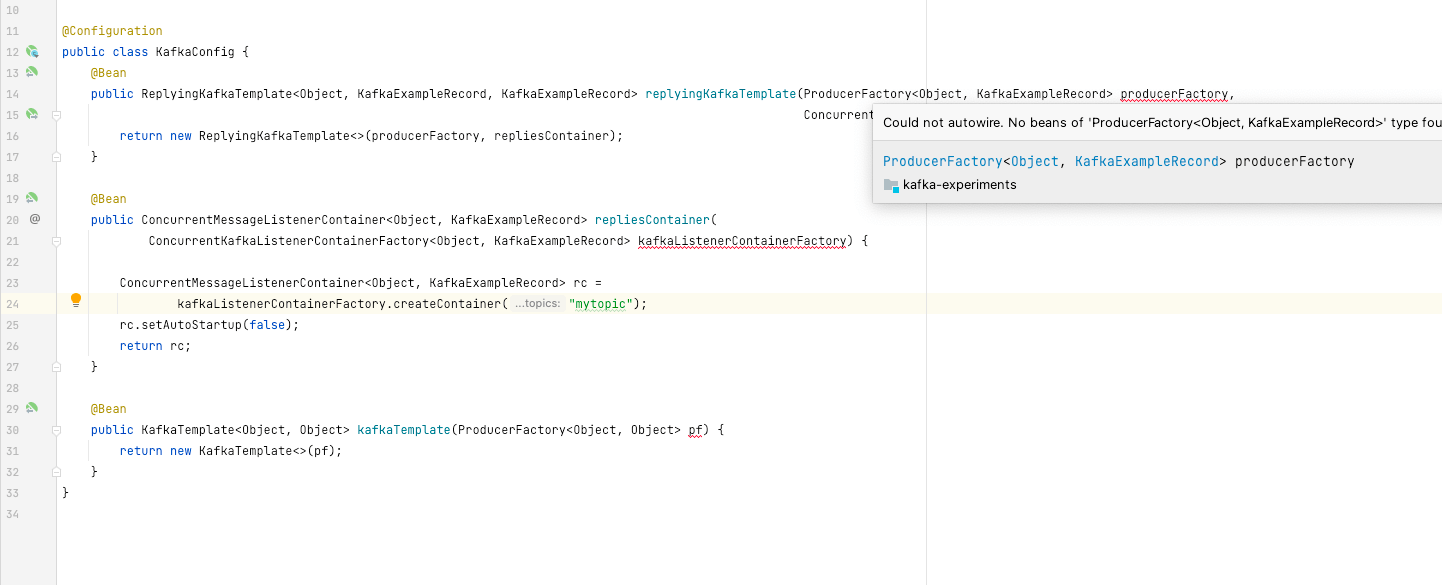
Task: Collapse the replyingKafkaTemplate method fold marker
Action: click(56, 114)
